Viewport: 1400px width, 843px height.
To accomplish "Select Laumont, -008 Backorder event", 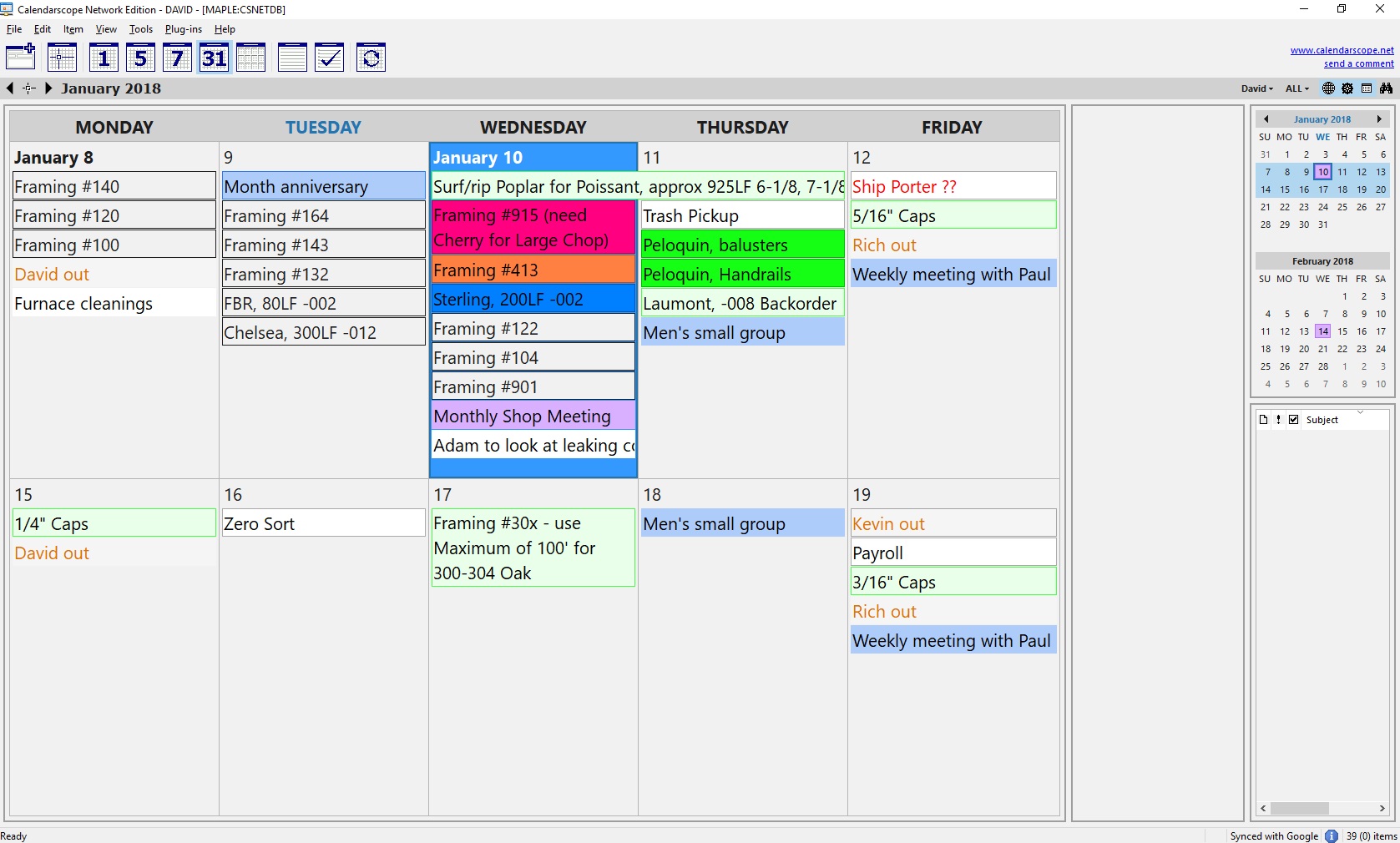I will [742, 303].
